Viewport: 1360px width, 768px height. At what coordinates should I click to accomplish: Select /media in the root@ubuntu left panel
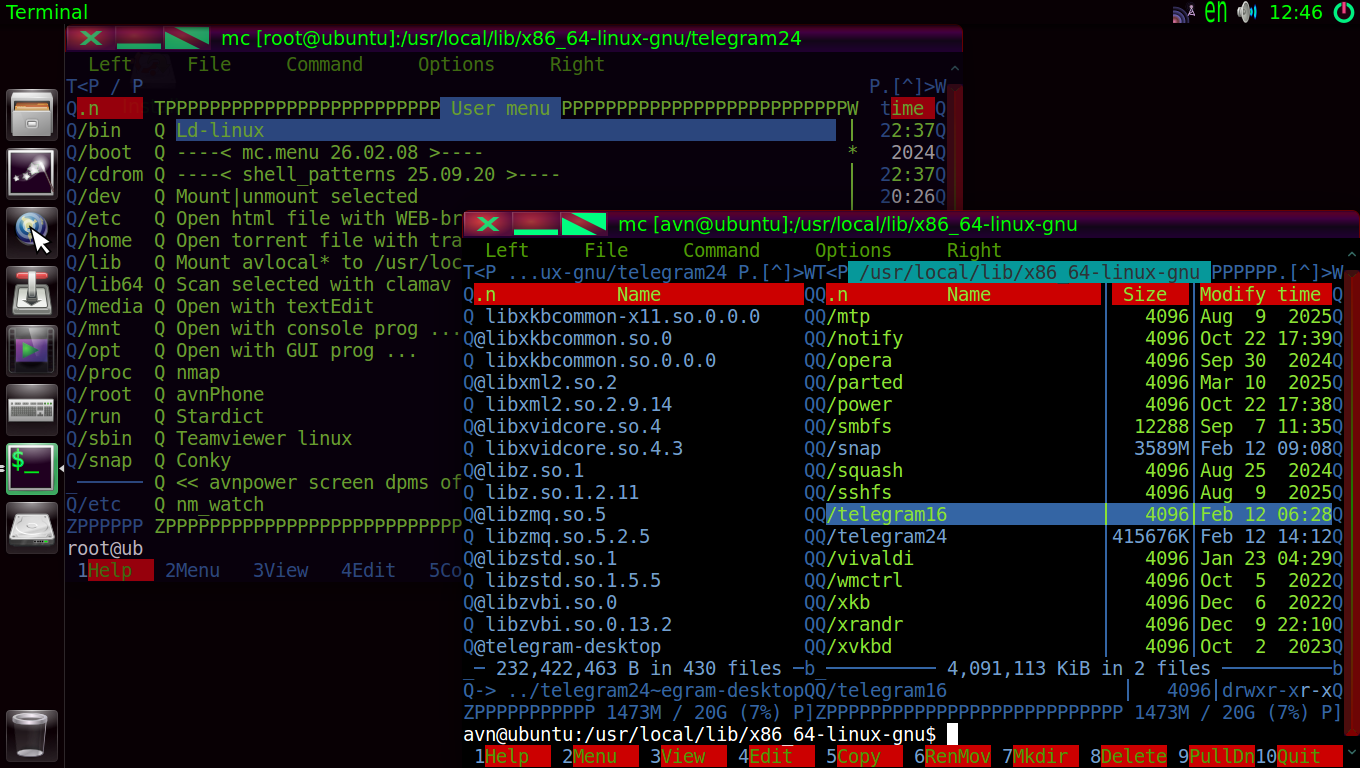(110, 306)
